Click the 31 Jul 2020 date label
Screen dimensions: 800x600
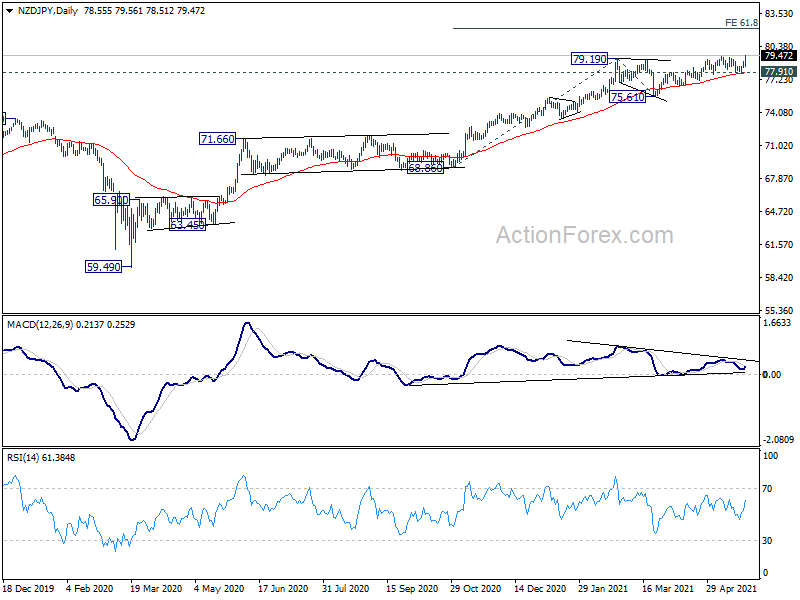click(x=345, y=588)
